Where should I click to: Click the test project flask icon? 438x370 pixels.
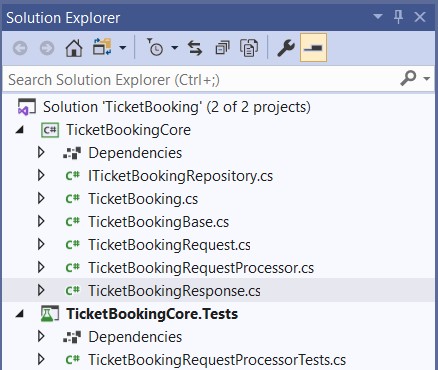pos(50,314)
